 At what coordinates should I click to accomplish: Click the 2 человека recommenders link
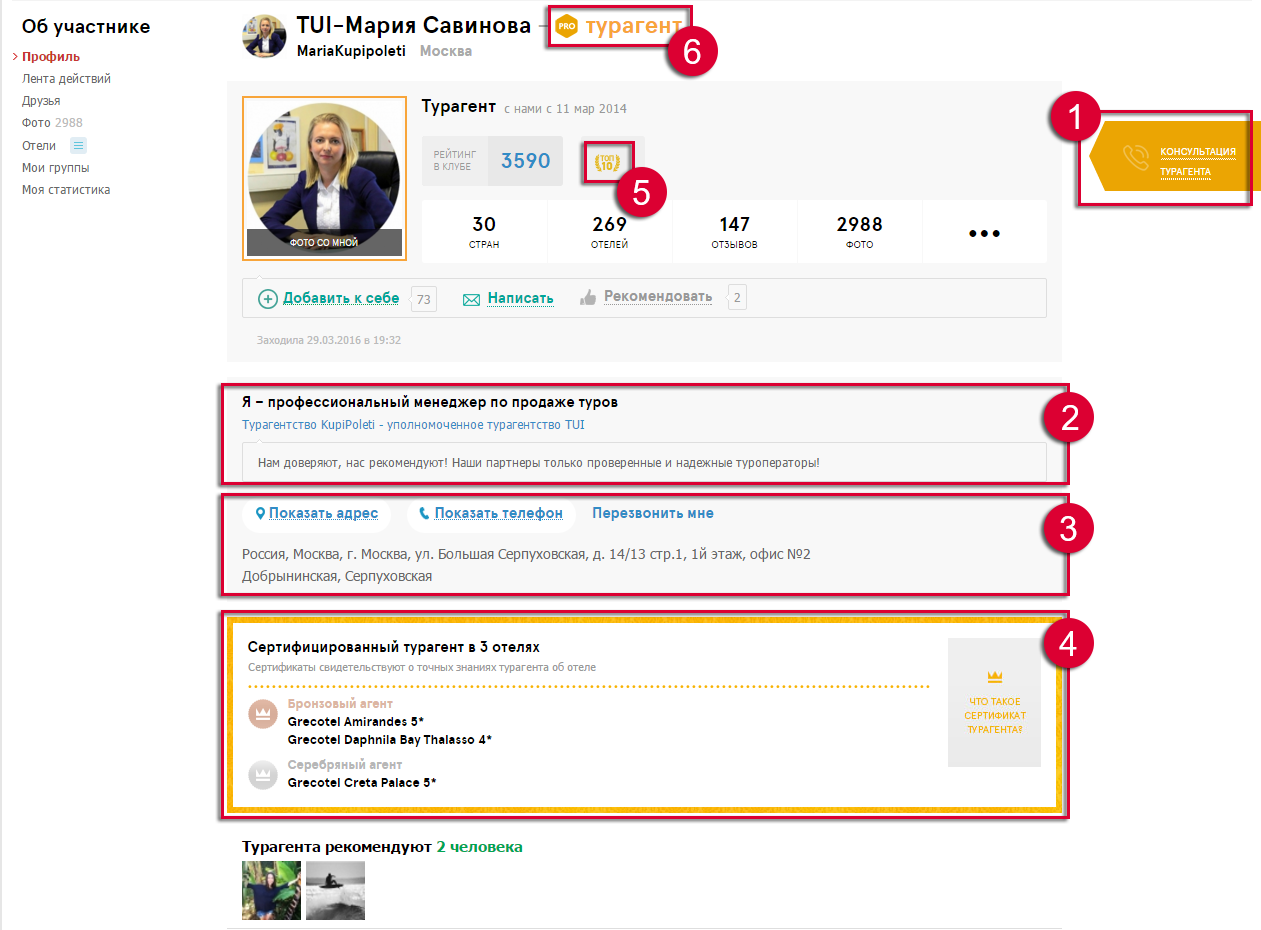(479, 847)
